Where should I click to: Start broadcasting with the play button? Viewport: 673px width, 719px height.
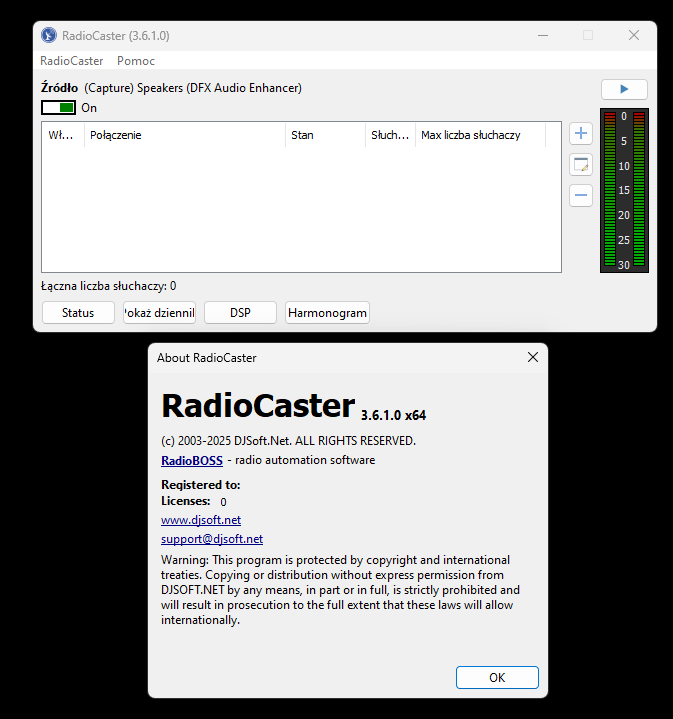(x=624, y=89)
